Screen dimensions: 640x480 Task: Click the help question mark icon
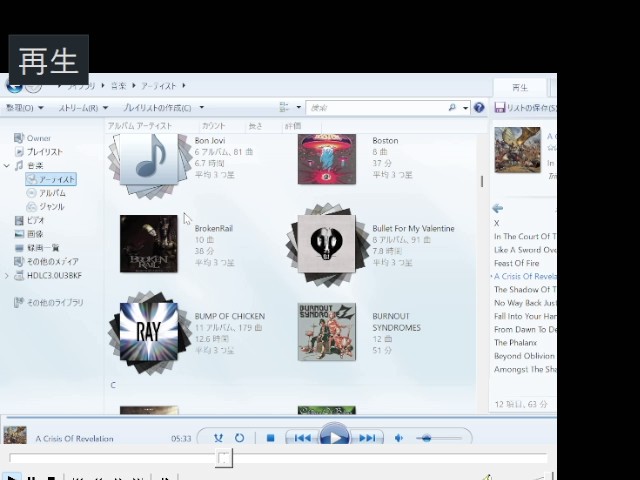pyautogui.click(x=479, y=108)
